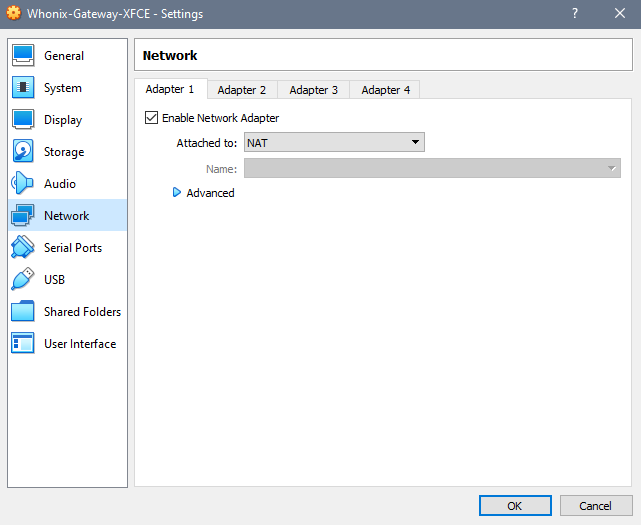
Task: Click the help question mark button
Action: (x=575, y=14)
